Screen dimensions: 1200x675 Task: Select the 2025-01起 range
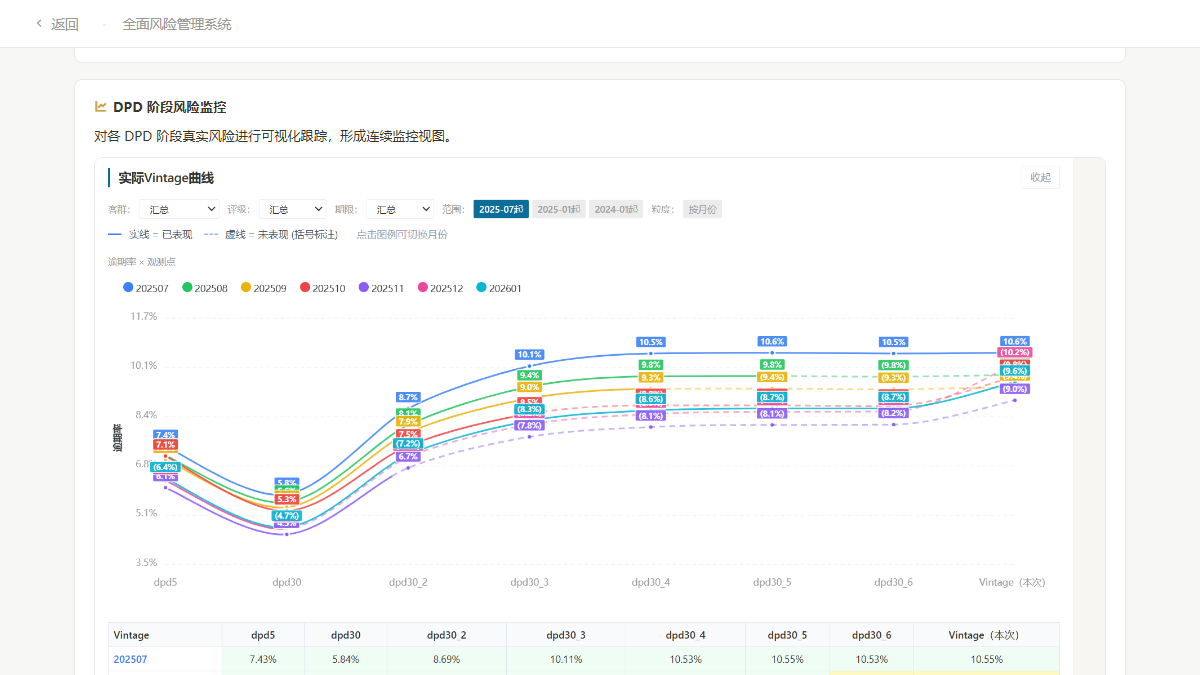click(x=559, y=209)
